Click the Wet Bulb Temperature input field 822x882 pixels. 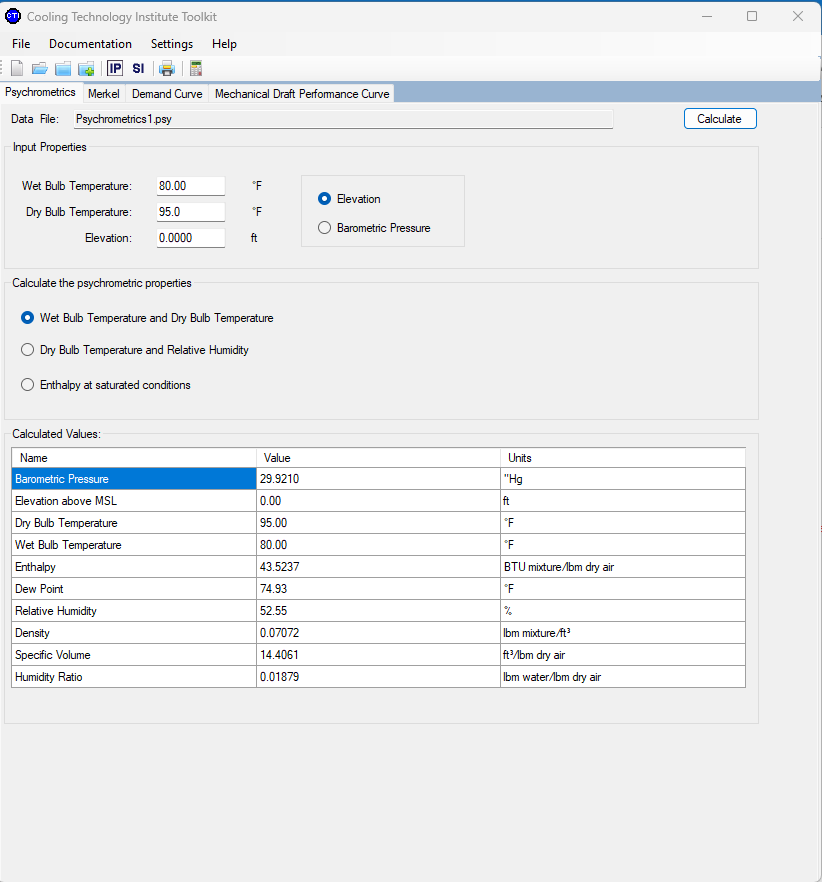pyautogui.click(x=190, y=186)
